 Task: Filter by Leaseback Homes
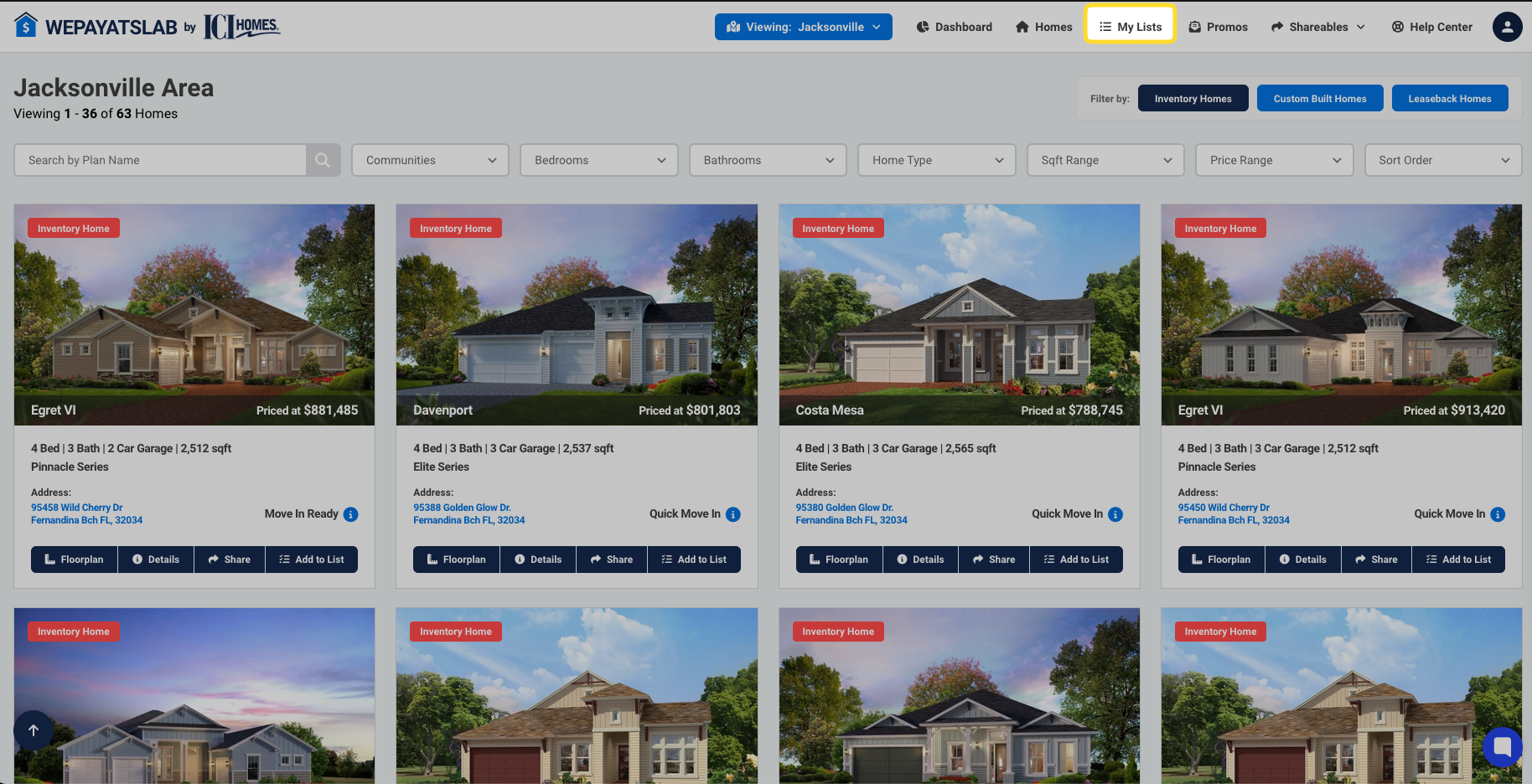tap(1450, 98)
